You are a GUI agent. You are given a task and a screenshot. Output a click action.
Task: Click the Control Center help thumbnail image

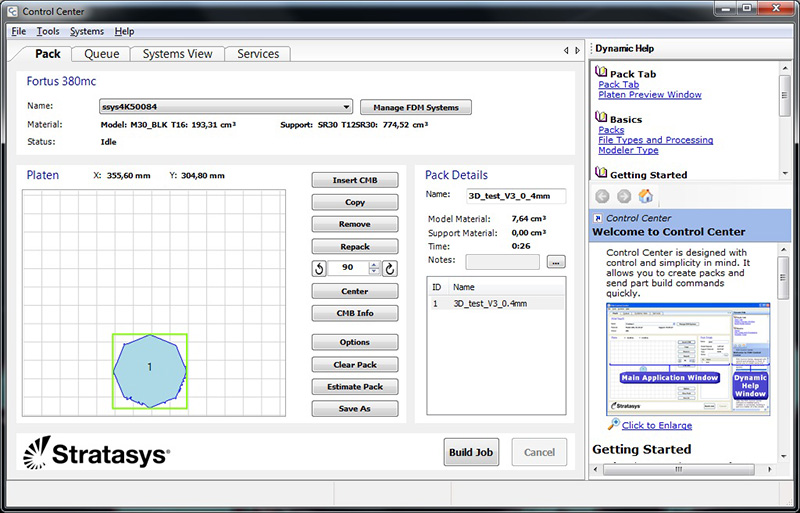coord(688,359)
